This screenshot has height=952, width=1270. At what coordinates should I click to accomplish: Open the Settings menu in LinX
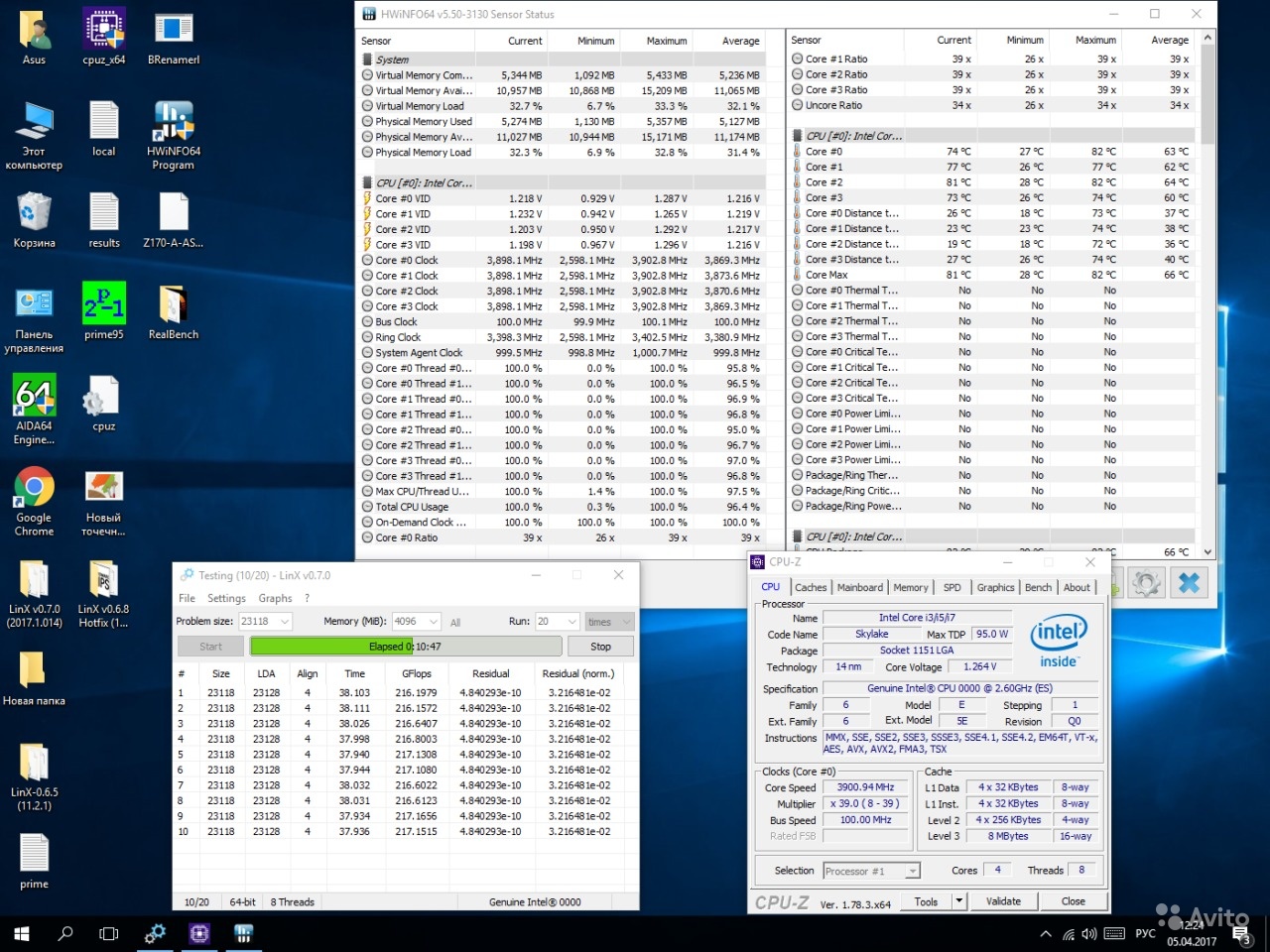(226, 598)
